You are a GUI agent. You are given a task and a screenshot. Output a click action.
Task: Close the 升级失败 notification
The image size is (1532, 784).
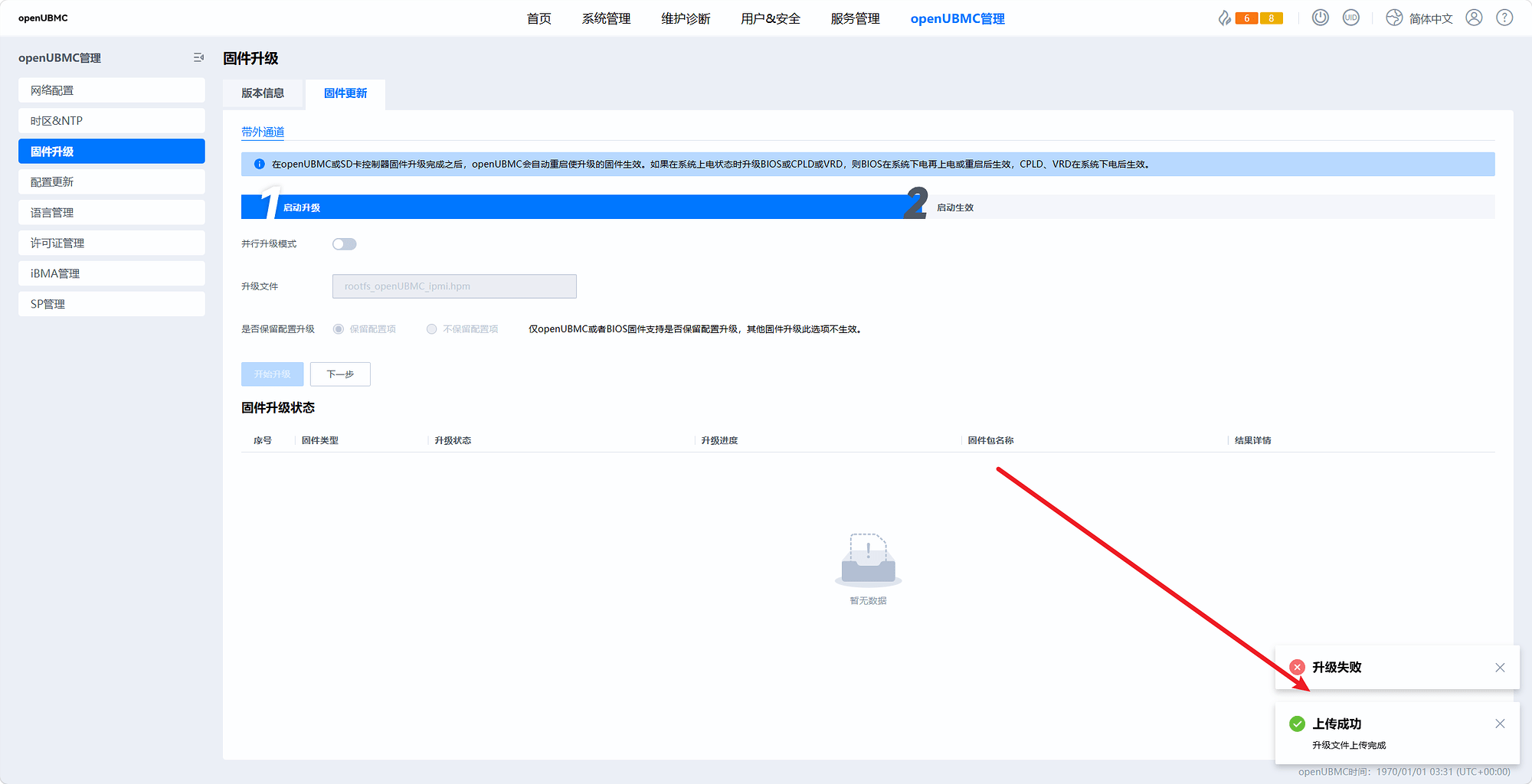[1500, 668]
